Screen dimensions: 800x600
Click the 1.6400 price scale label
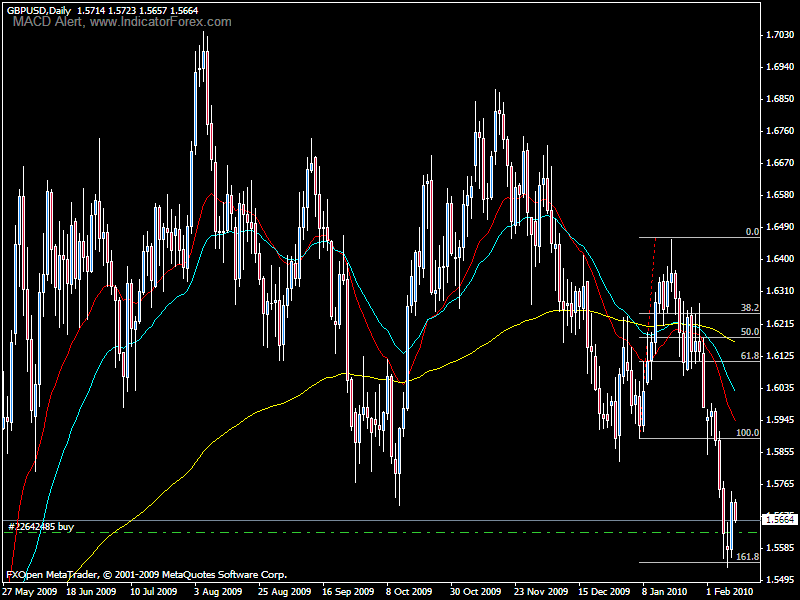779,259
